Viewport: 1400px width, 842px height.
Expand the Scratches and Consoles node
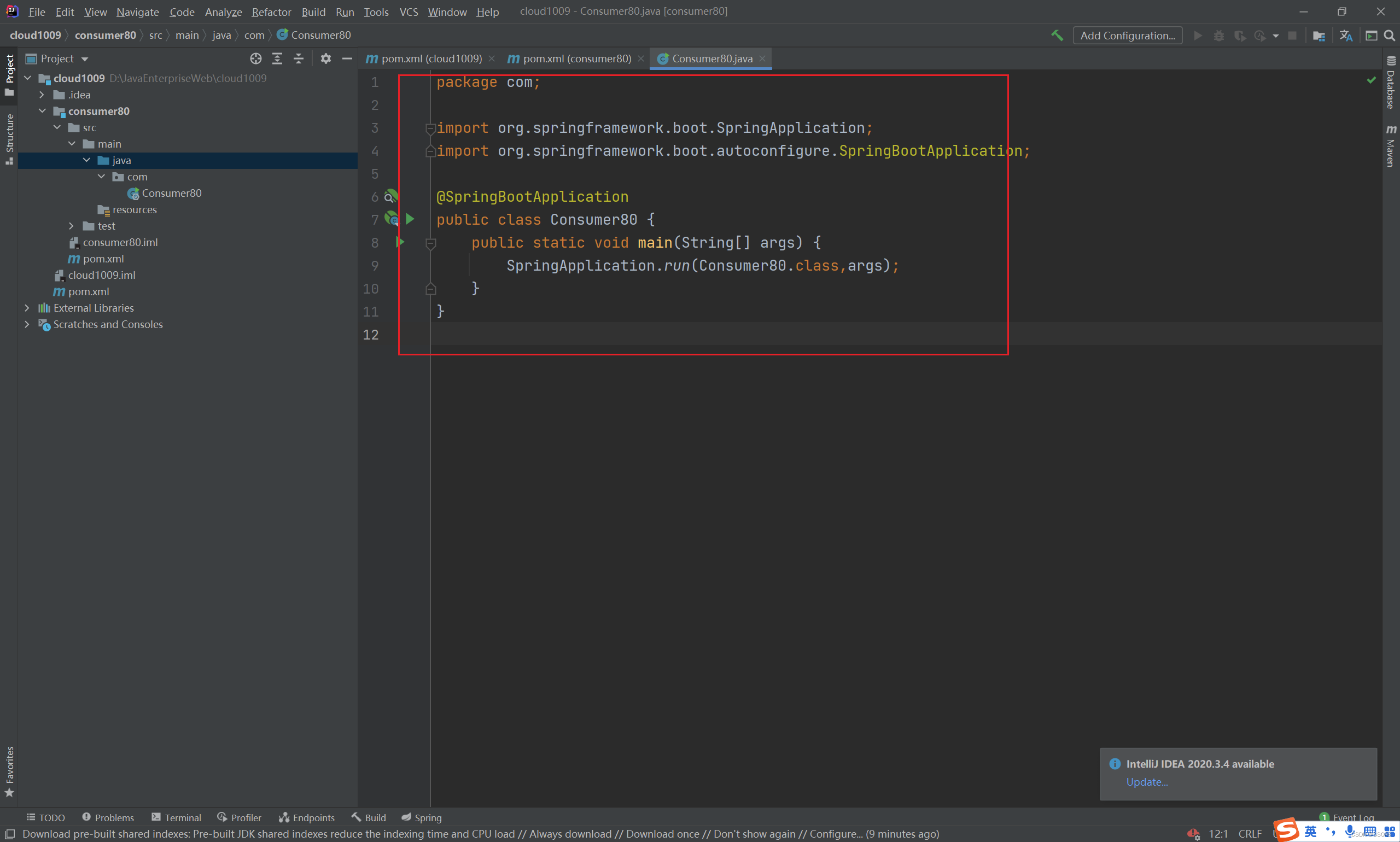point(25,324)
